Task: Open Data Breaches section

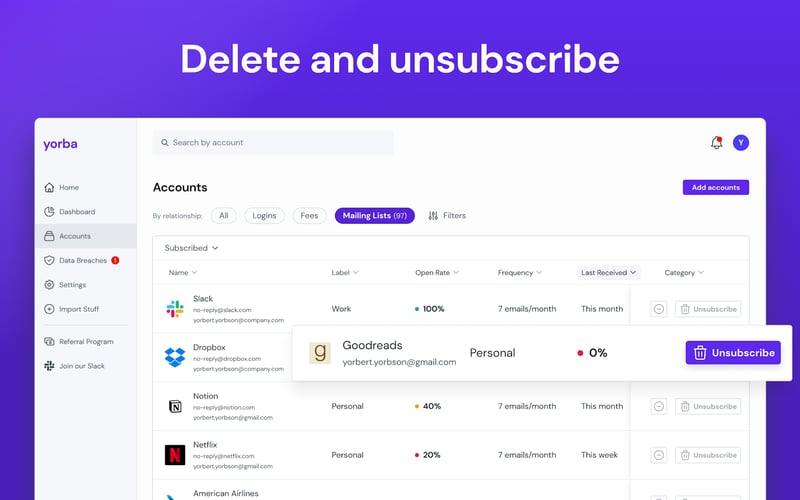Action: coord(82,260)
